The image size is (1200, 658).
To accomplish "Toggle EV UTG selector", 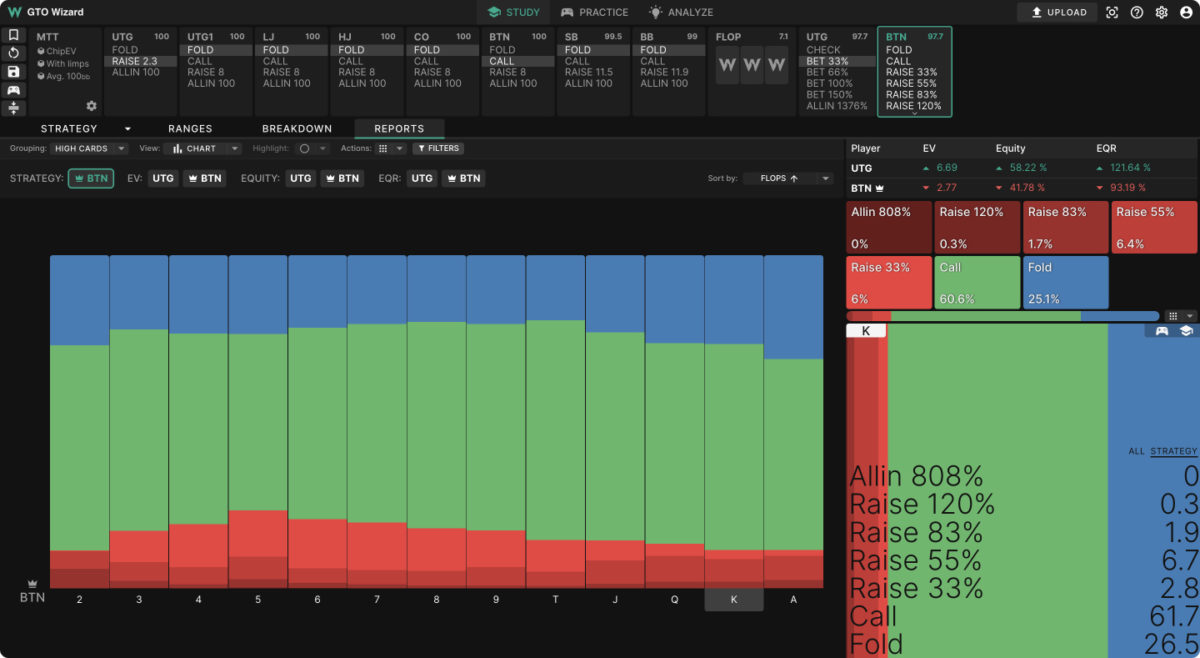I will (x=163, y=178).
